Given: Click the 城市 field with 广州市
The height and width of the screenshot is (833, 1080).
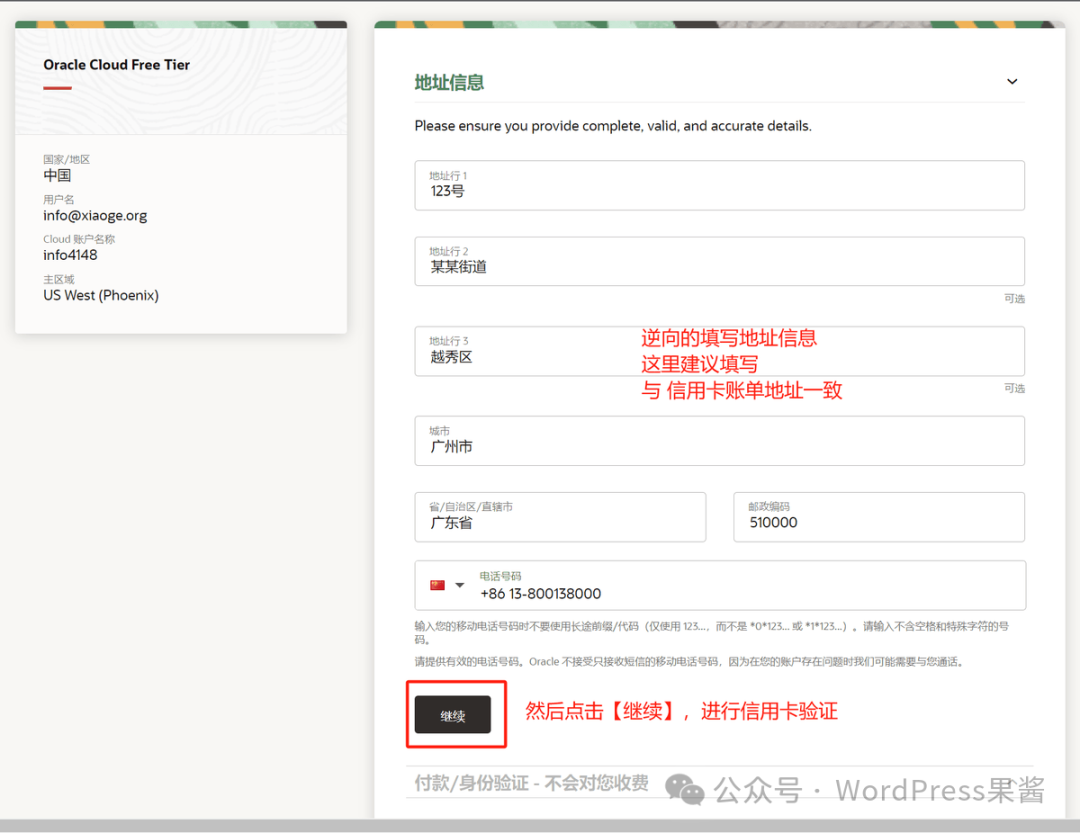Looking at the screenshot, I should coord(719,441).
